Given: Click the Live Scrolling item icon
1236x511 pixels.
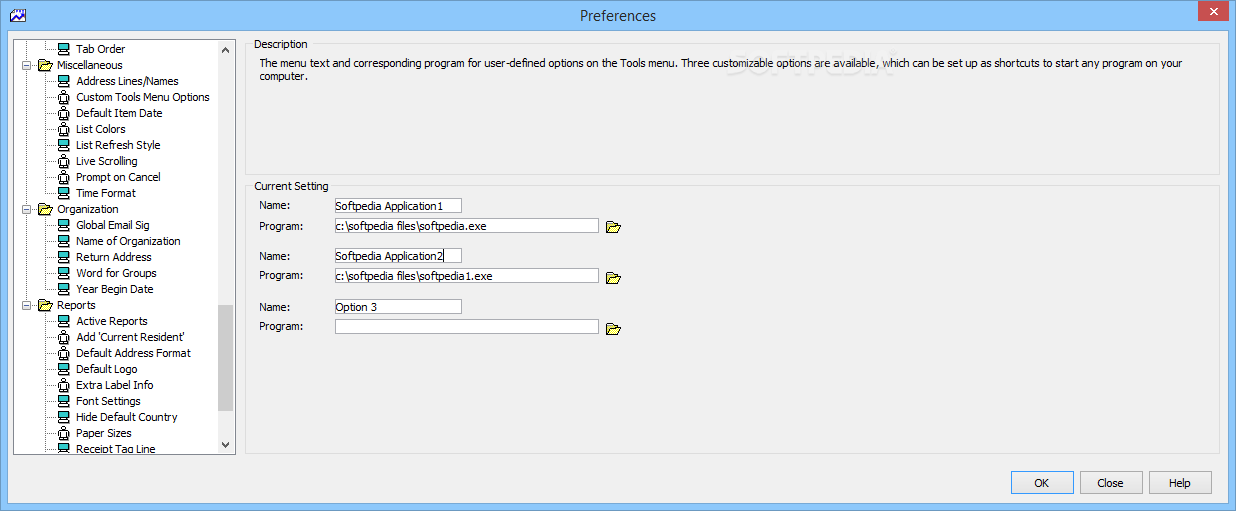Looking at the screenshot, I should coord(64,161).
